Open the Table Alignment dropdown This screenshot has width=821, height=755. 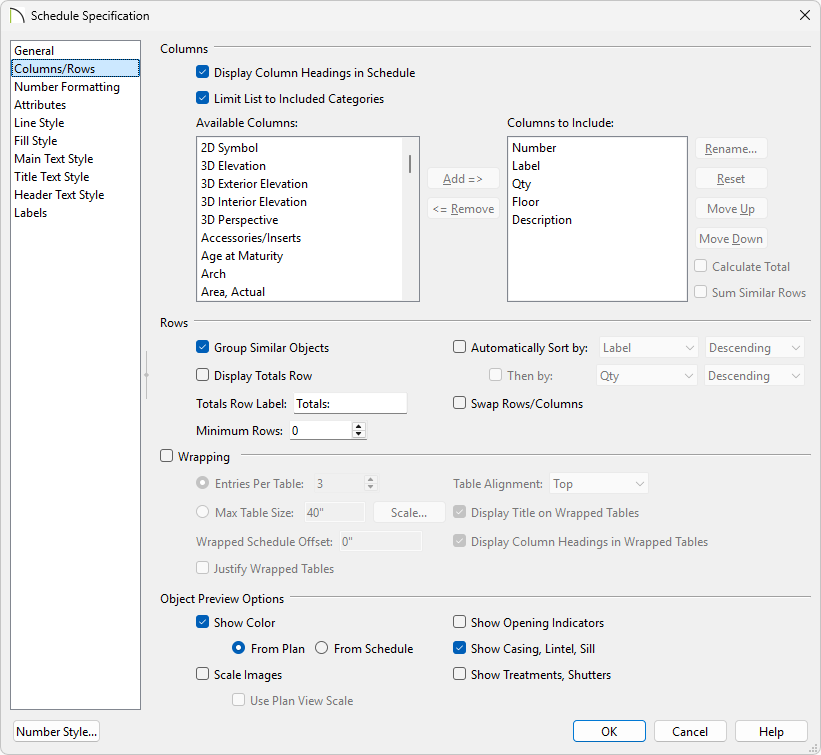[x=598, y=483]
